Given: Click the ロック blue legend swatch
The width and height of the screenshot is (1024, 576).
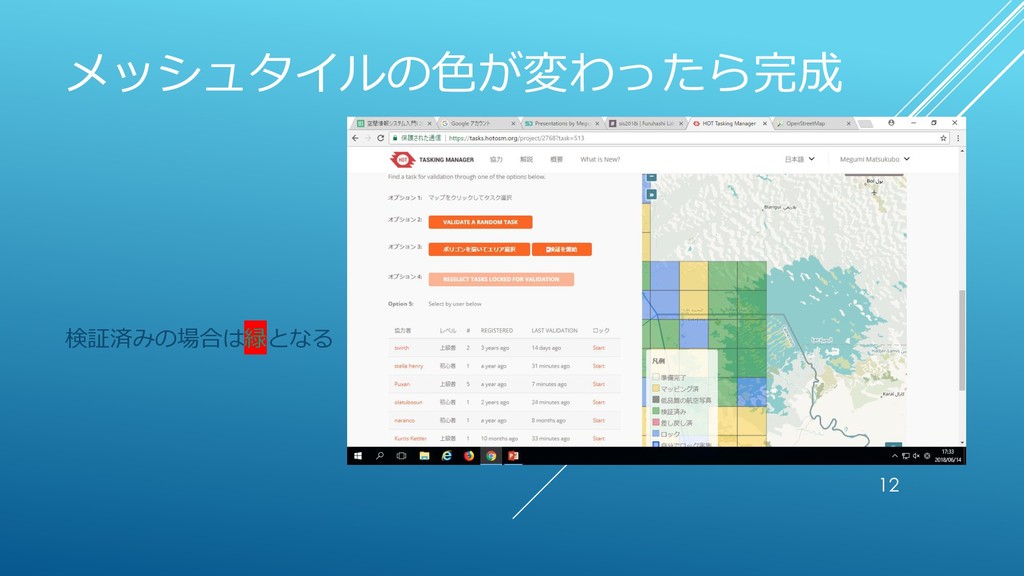Looking at the screenshot, I should tap(656, 434).
